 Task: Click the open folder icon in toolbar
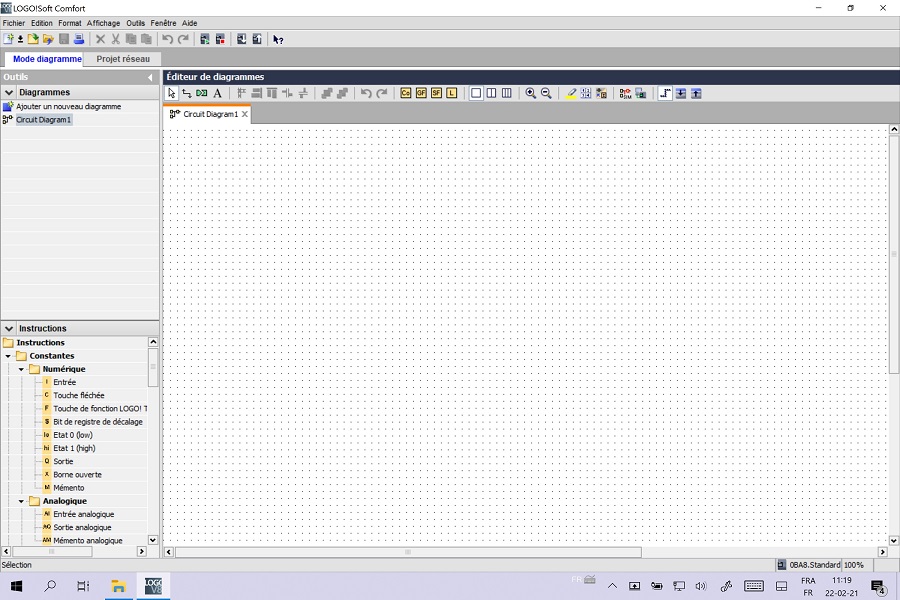48,39
